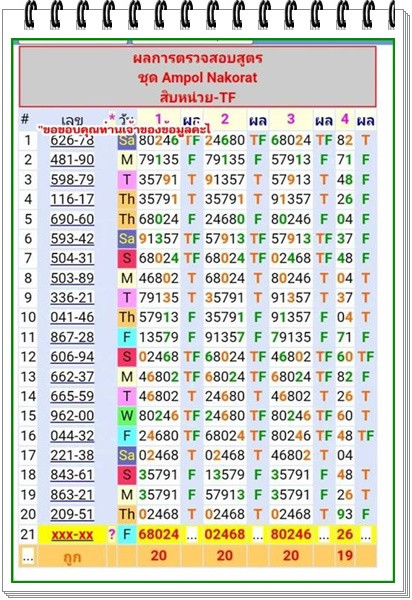The width and height of the screenshot is (412, 600).
Task: Click the 962-00 link
Action: point(72,416)
